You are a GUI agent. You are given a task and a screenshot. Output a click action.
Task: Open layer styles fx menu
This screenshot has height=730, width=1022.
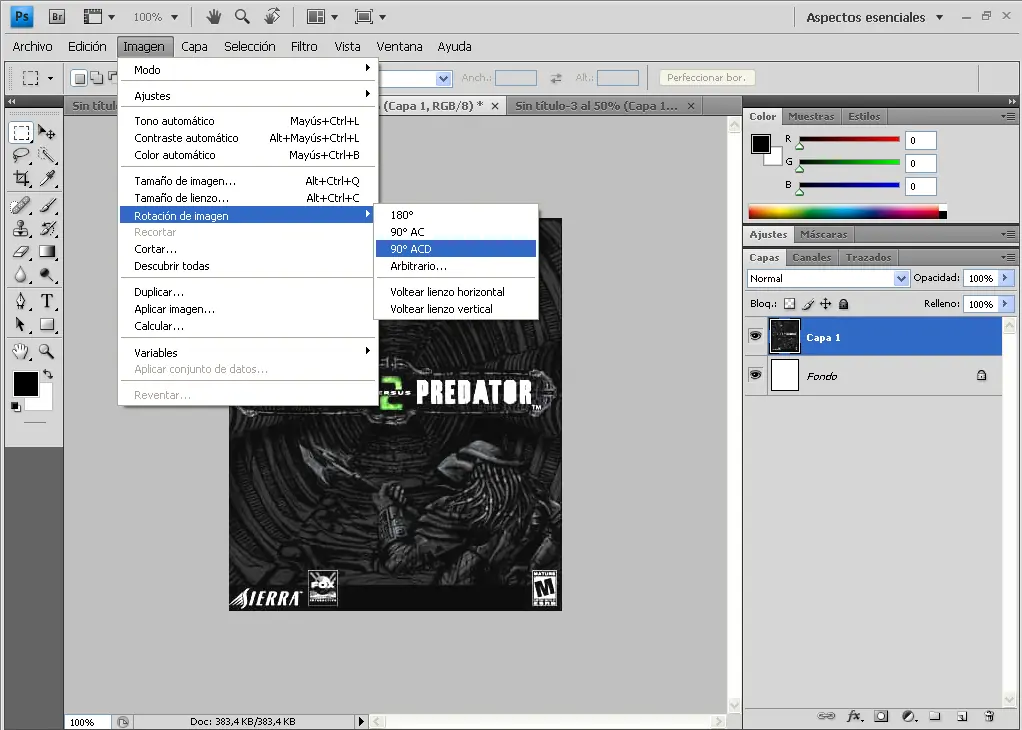pyautogui.click(x=854, y=716)
